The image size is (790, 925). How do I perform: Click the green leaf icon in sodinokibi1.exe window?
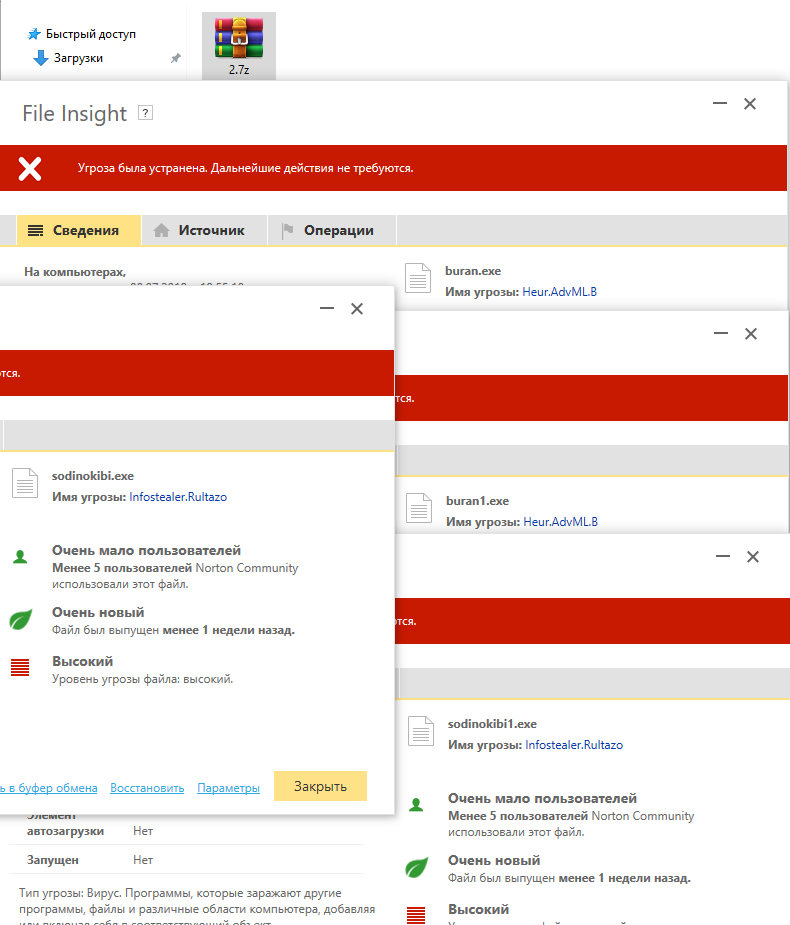[x=417, y=867]
